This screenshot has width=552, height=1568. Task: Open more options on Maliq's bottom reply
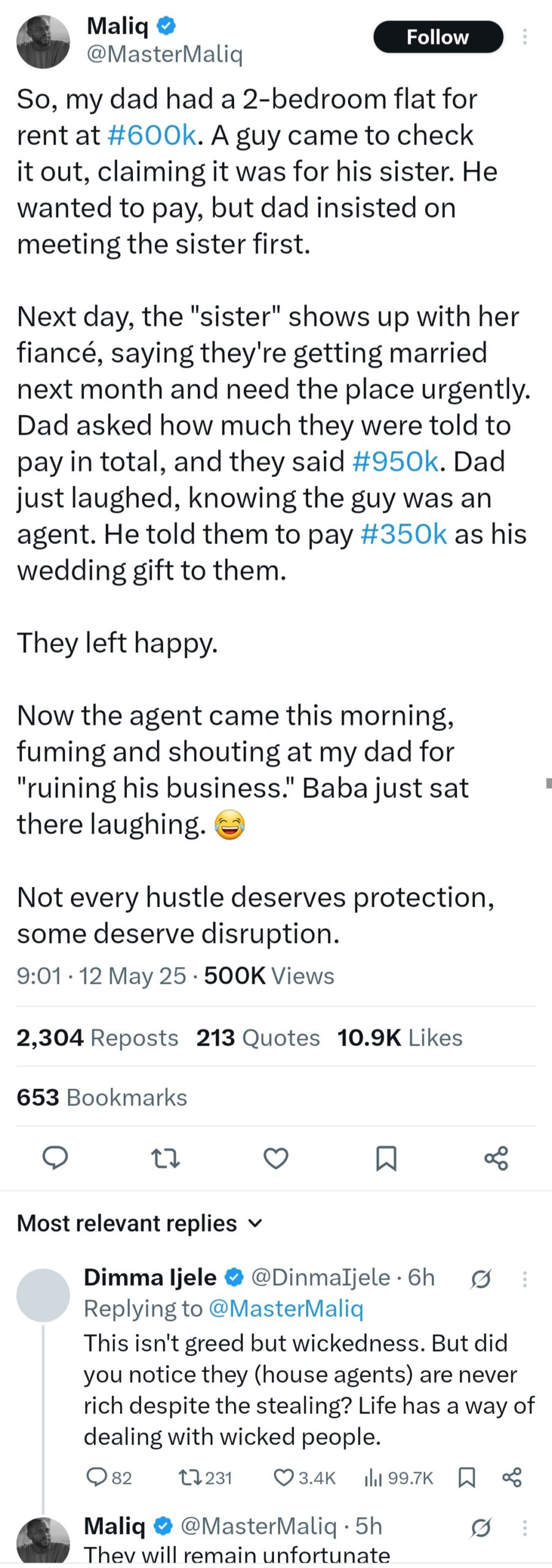(x=525, y=1528)
